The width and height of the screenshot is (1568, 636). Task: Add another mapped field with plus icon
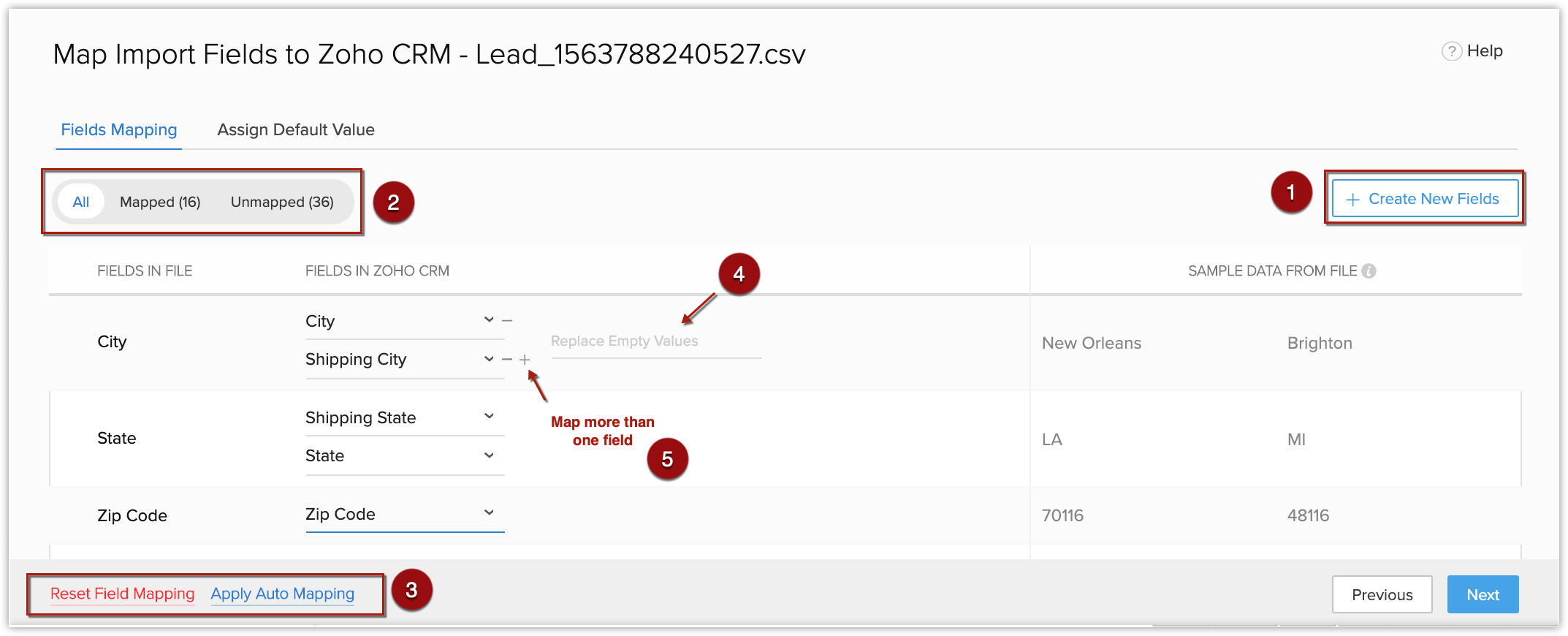pyautogui.click(x=525, y=359)
